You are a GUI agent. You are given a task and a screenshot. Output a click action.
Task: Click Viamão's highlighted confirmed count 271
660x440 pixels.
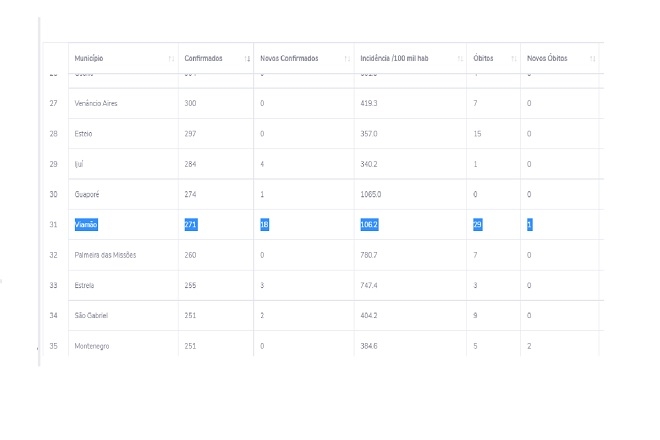click(191, 225)
